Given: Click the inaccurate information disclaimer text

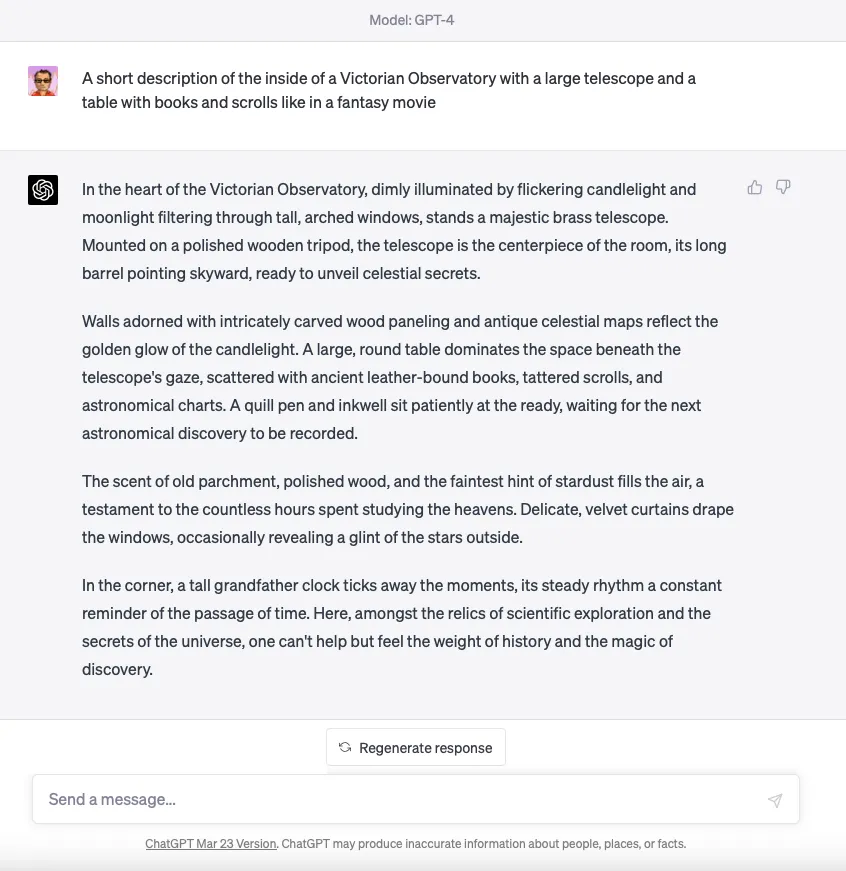Looking at the screenshot, I should (484, 844).
